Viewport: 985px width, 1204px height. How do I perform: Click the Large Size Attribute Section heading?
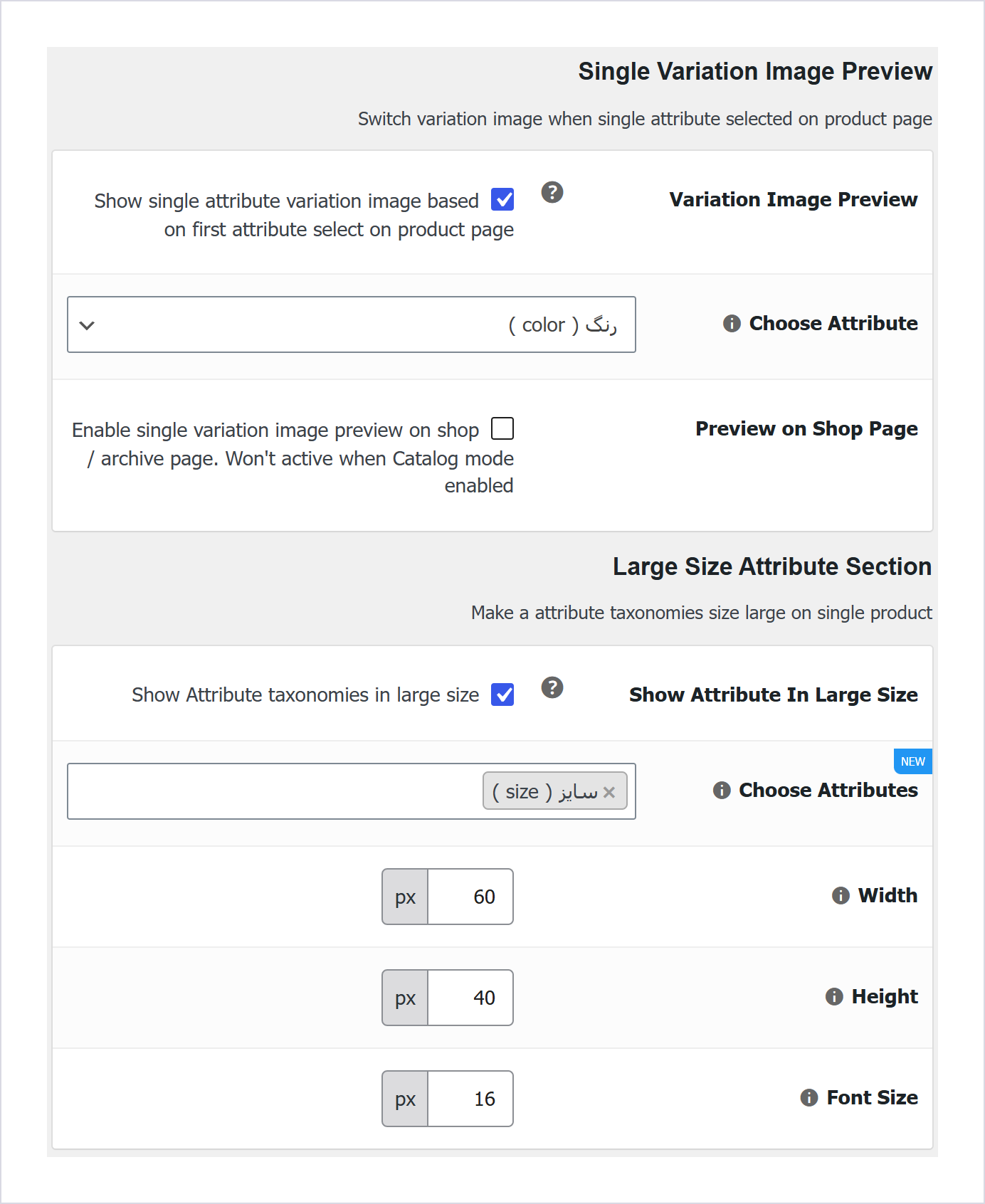click(772, 566)
